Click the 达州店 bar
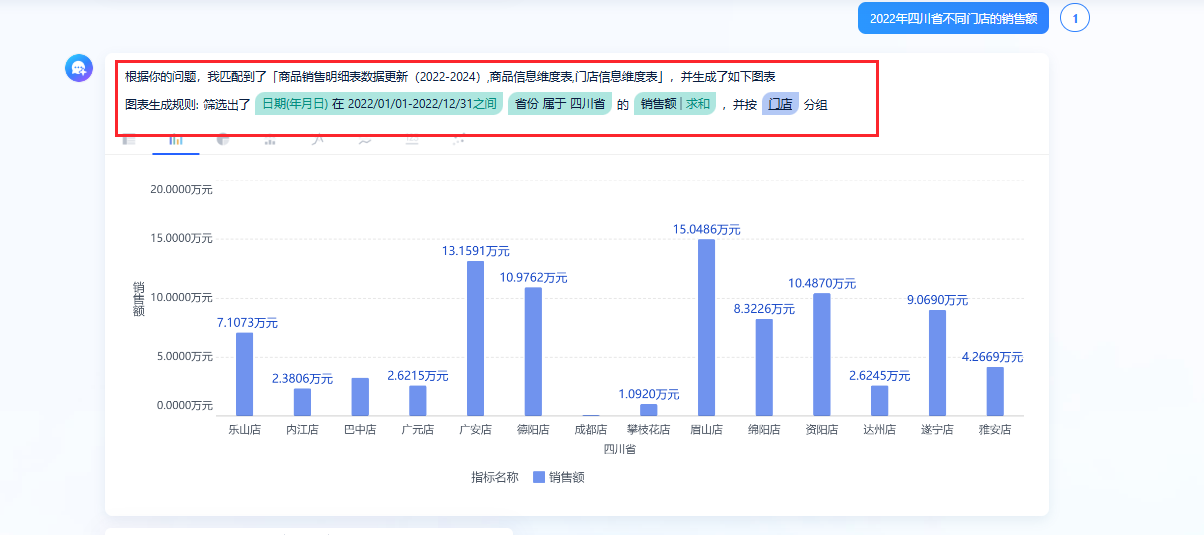This screenshot has height=535, width=1204. pos(879,400)
